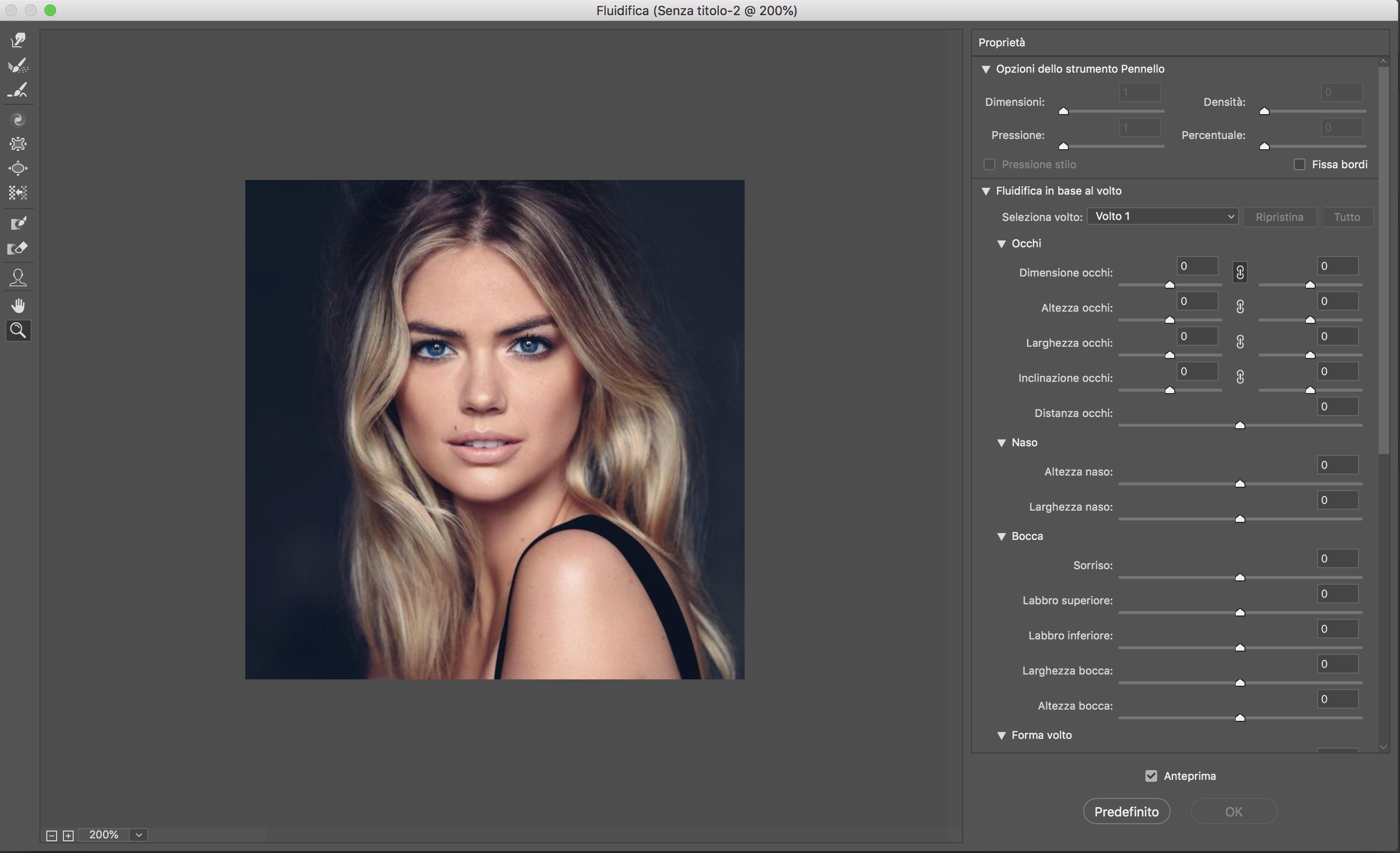This screenshot has height=853, width=1400.
Task: Click the Labbro inferiore slider handle
Action: (1240, 648)
